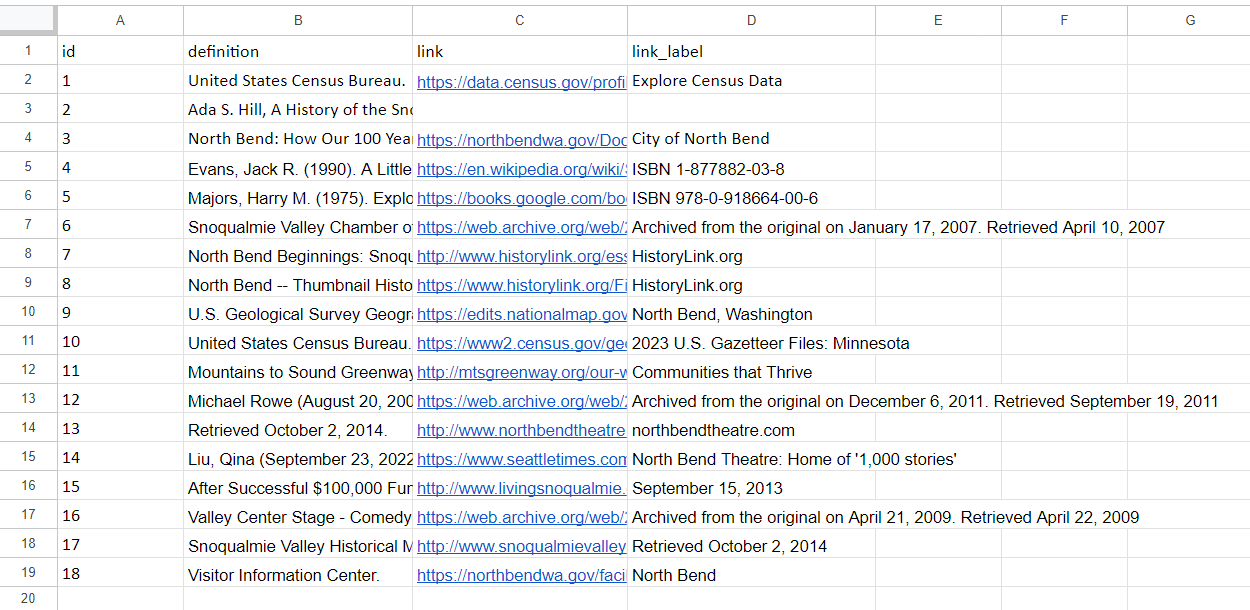1250x610 pixels.
Task: Open the mtsgreenway.org link
Action: 520,373
